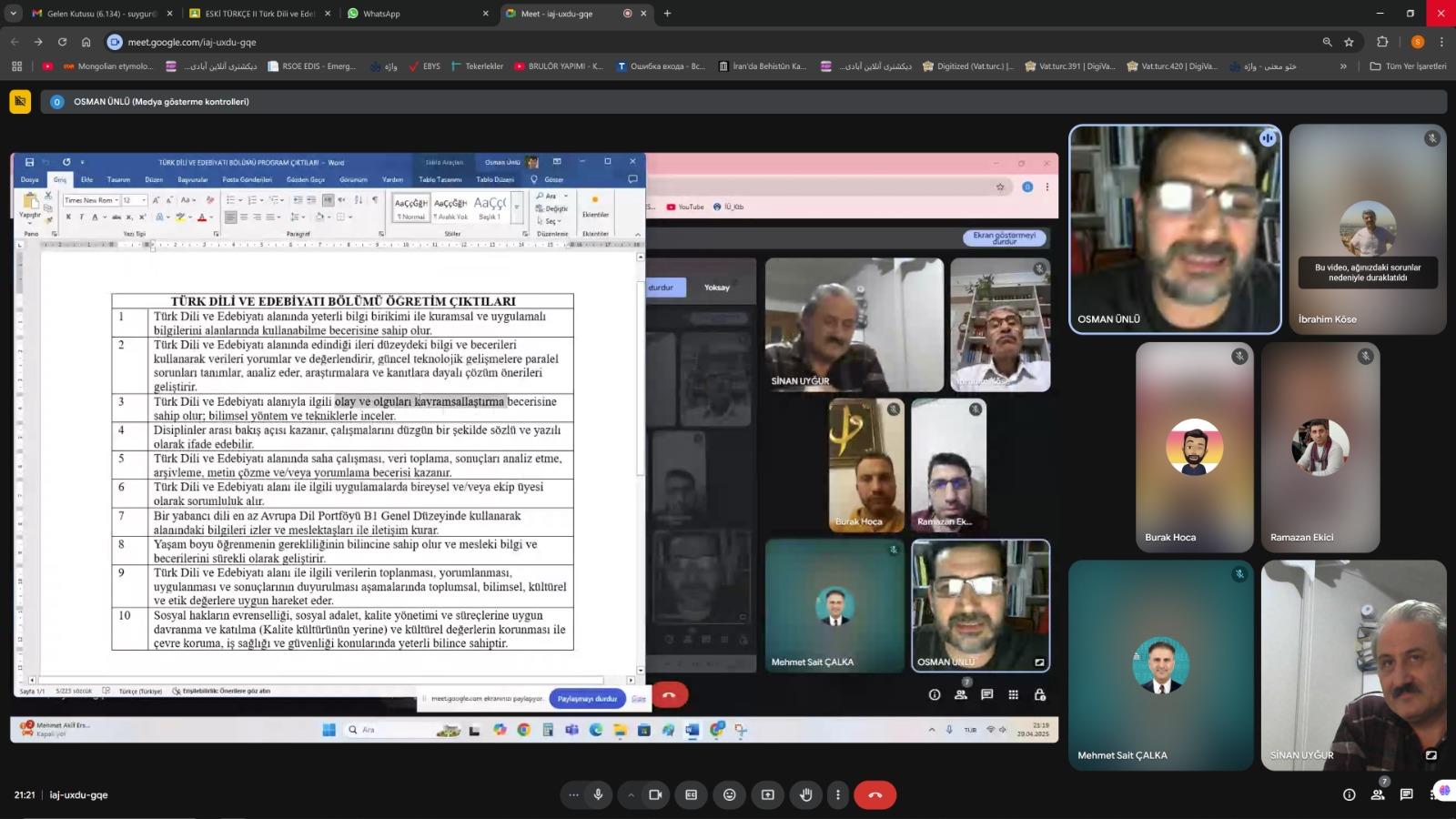Click Osman Ünlü's large video tile
The image size is (1456, 819).
(1174, 229)
